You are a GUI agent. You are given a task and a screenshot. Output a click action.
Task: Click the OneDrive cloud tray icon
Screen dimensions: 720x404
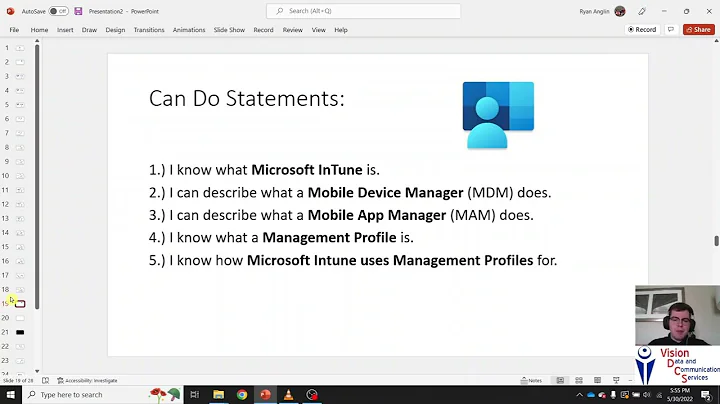[591, 395]
